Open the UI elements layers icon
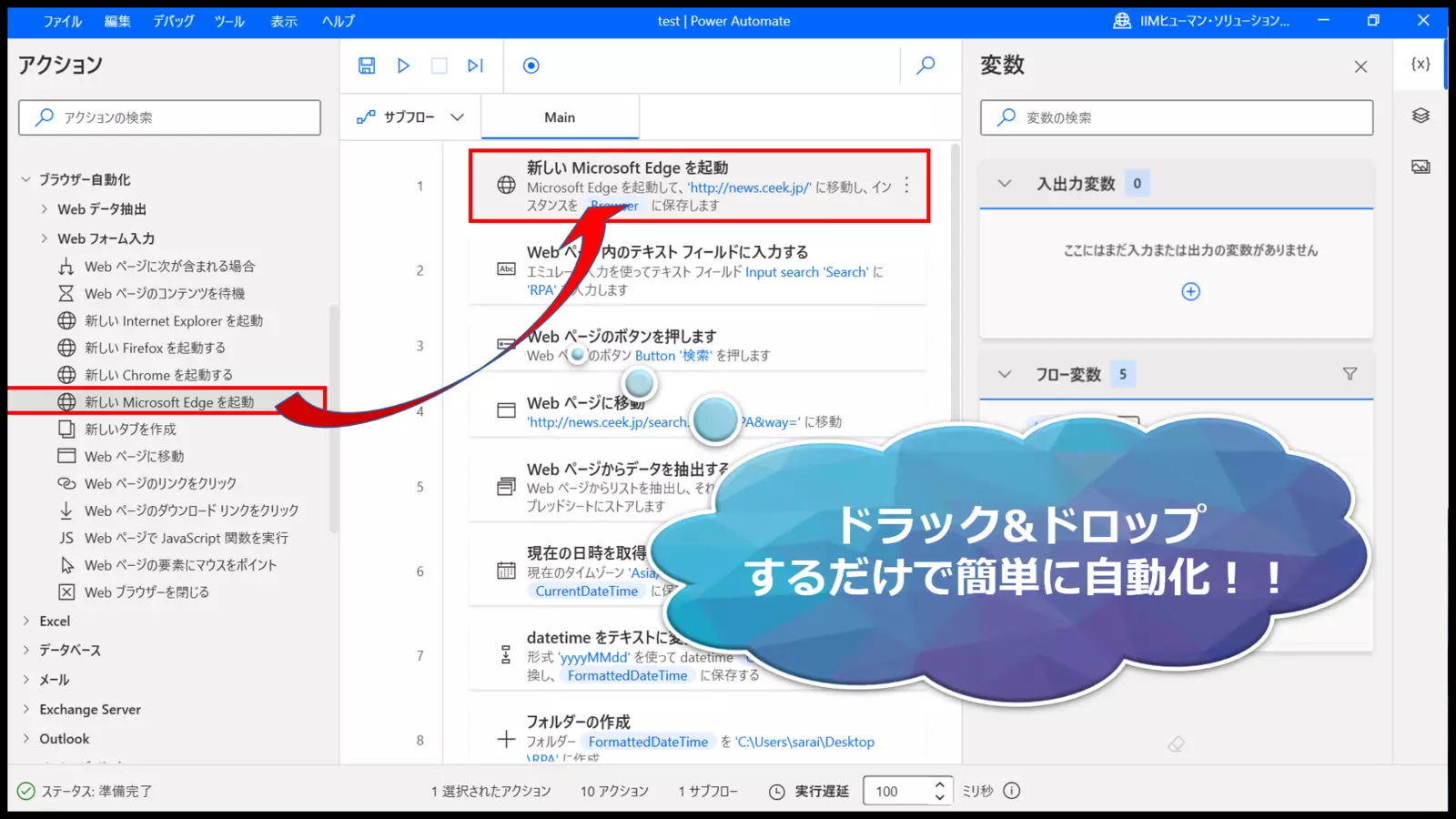The width and height of the screenshot is (1456, 819). pos(1421,116)
